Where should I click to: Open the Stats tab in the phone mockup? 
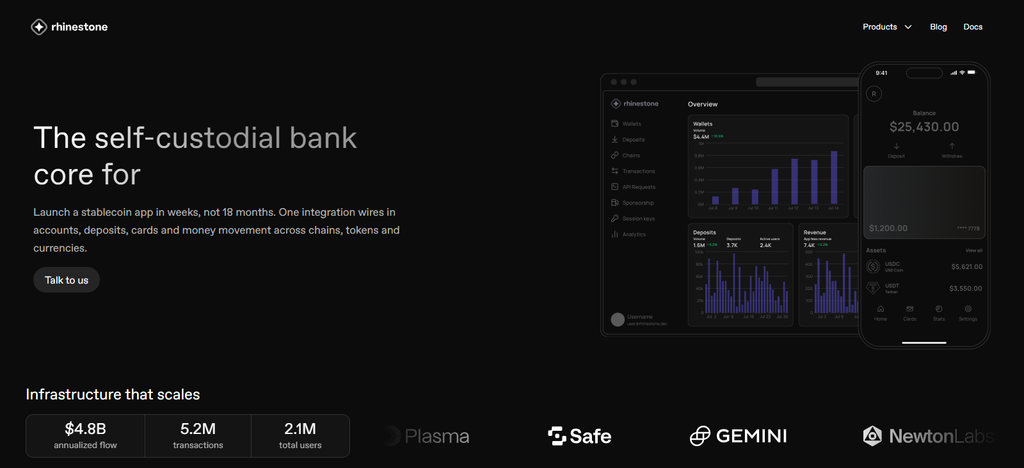click(939, 313)
